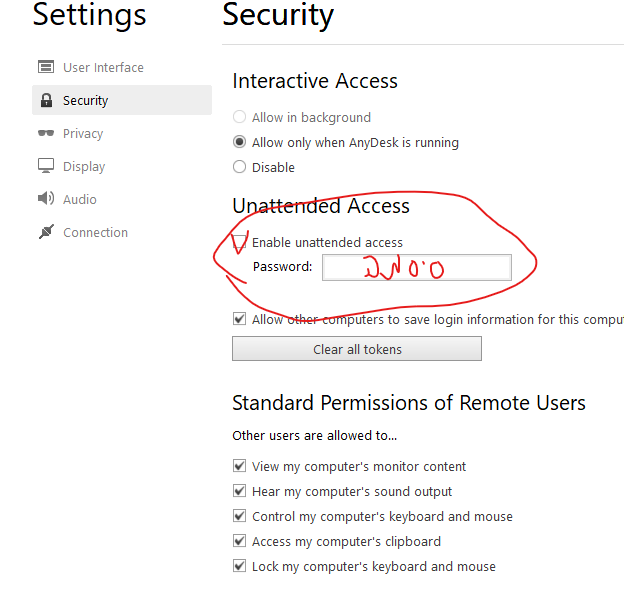
Task: Click the Privacy sunglasses icon
Action: click(46, 133)
